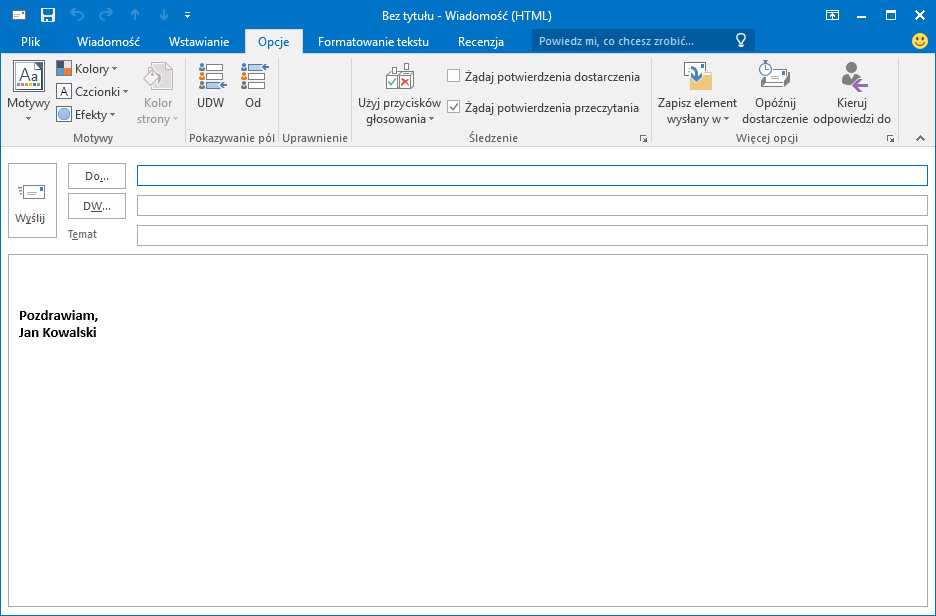The image size is (936, 616).
Task: Open Śledzenie group dialog launcher
Action: (643, 138)
